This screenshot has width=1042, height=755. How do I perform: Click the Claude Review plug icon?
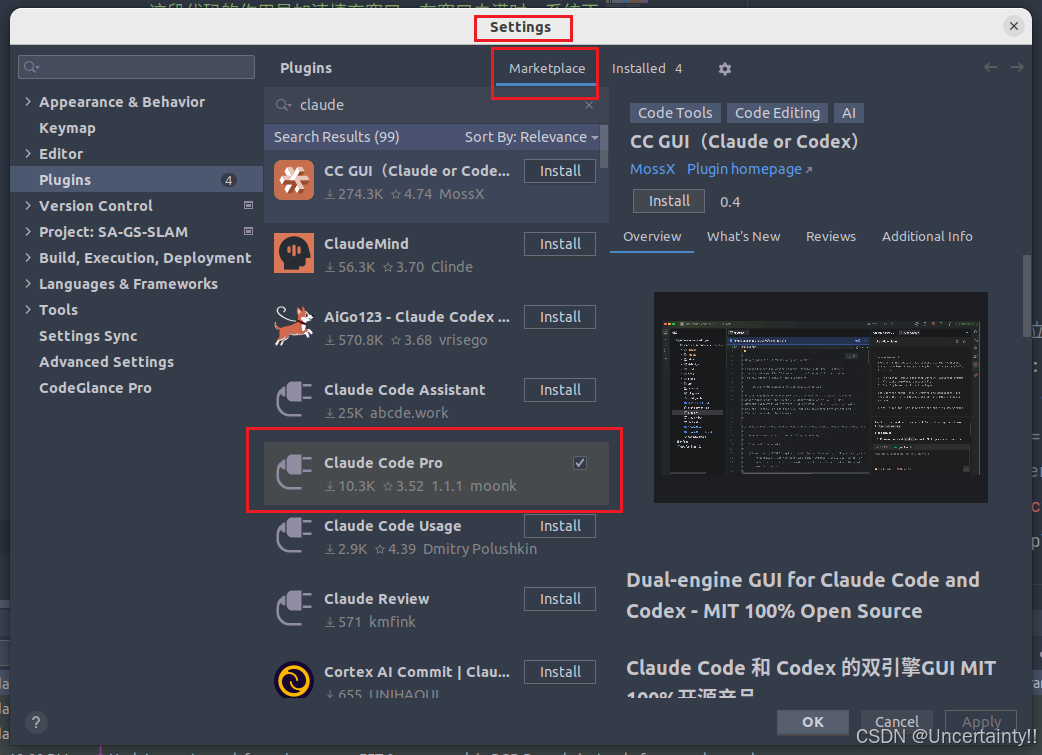click(294, 608)
